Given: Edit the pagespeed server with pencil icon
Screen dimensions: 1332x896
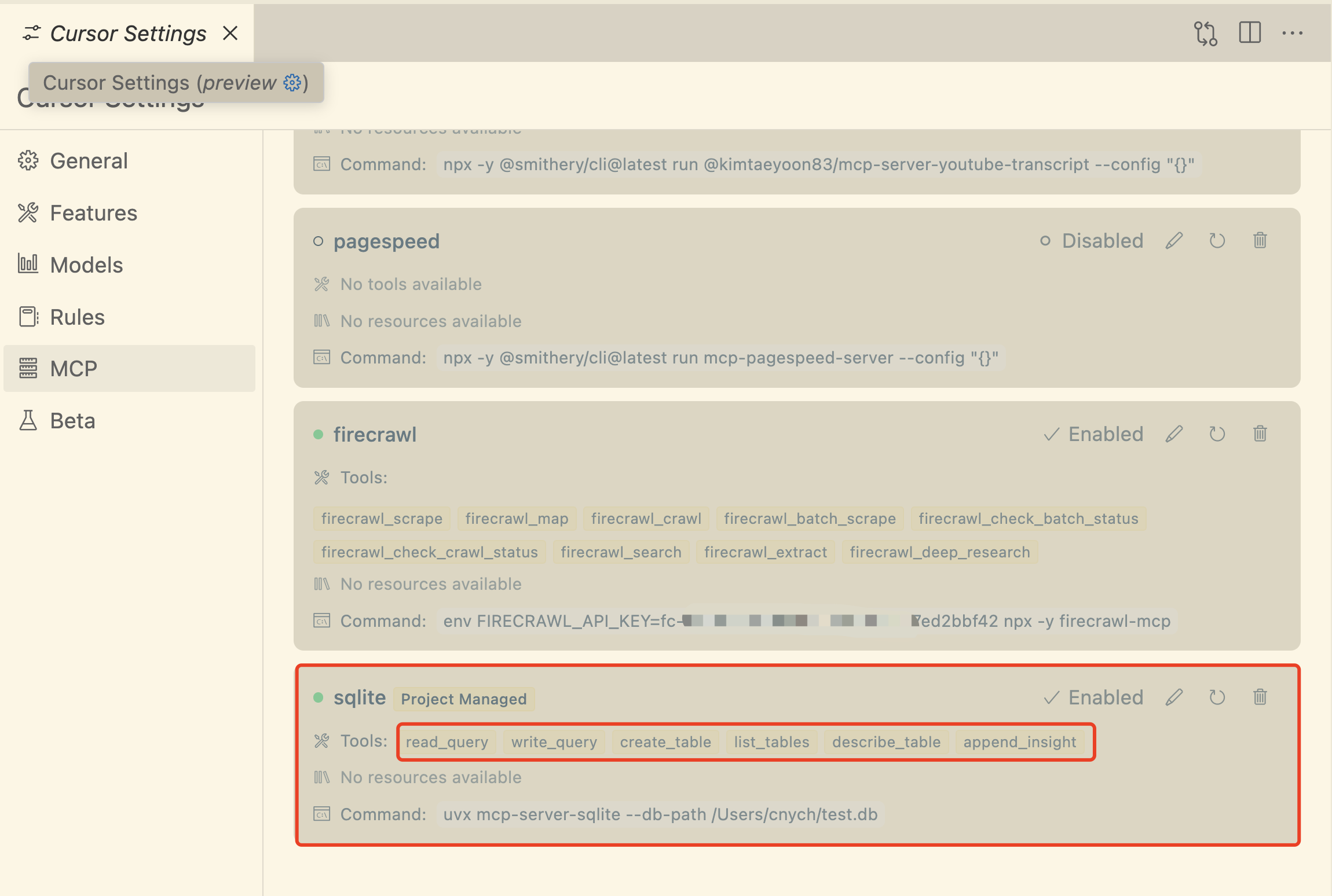Looking at the screenshot, I should (x=1174, y=241).
